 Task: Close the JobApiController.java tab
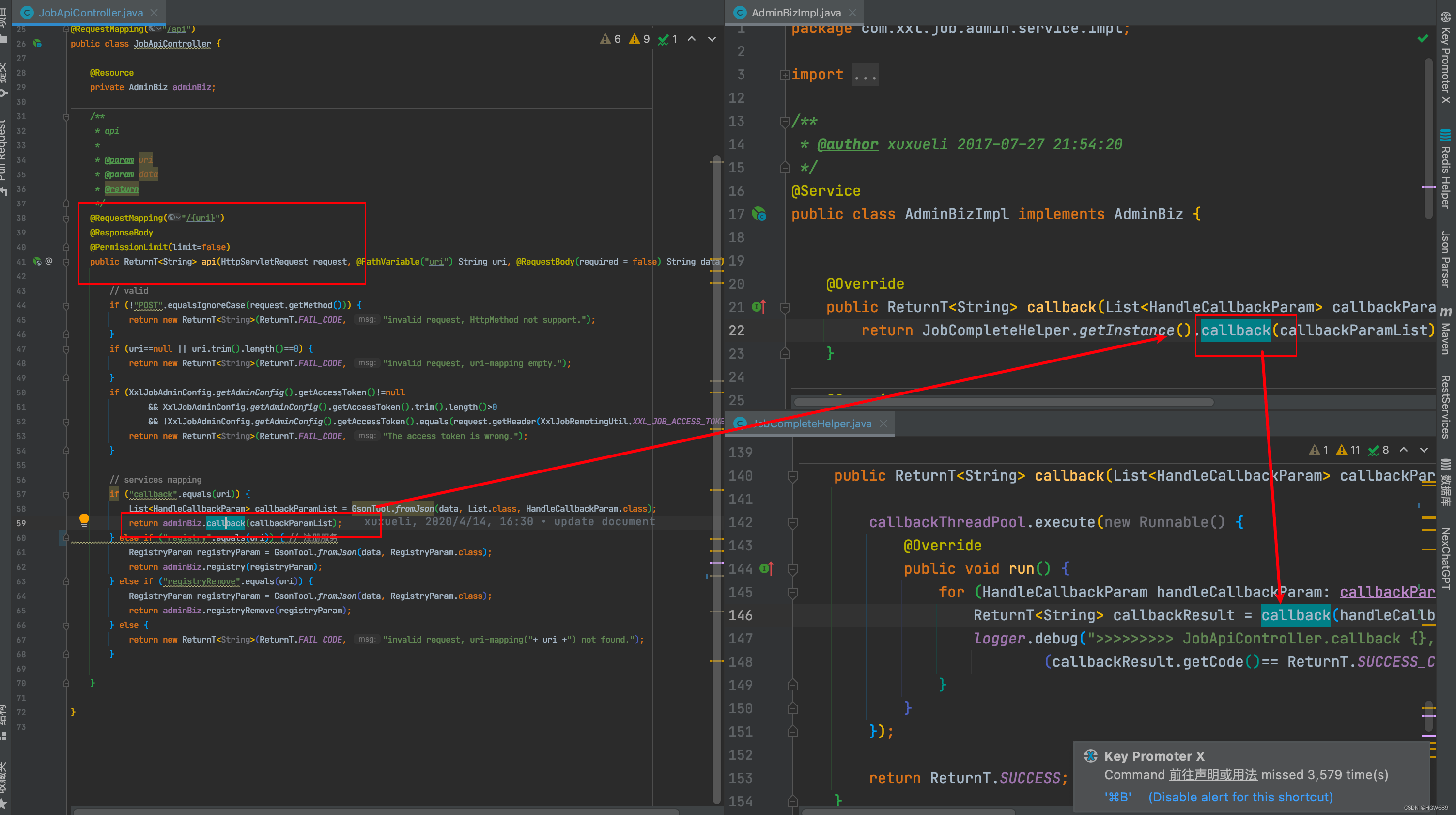point(155,13)
